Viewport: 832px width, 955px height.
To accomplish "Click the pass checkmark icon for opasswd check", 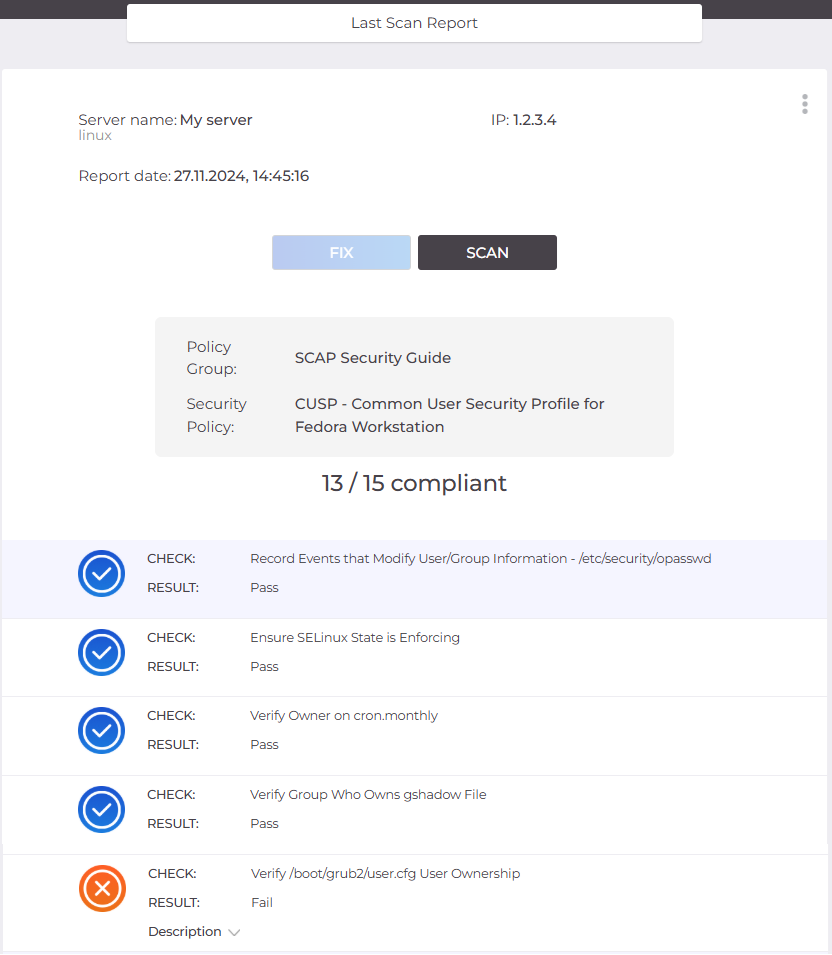I will [x=101, y=574].
